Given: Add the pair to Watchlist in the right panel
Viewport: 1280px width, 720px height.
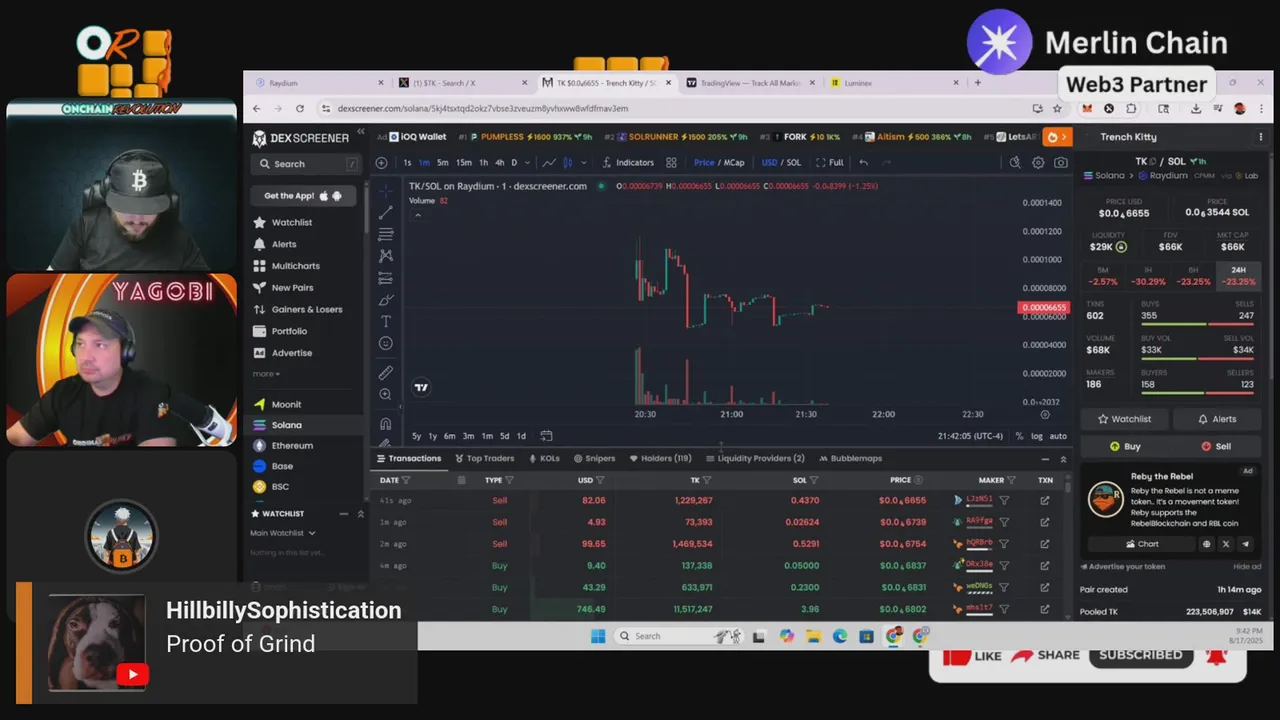Looking at the screenshot, I should click(1125, 419).
